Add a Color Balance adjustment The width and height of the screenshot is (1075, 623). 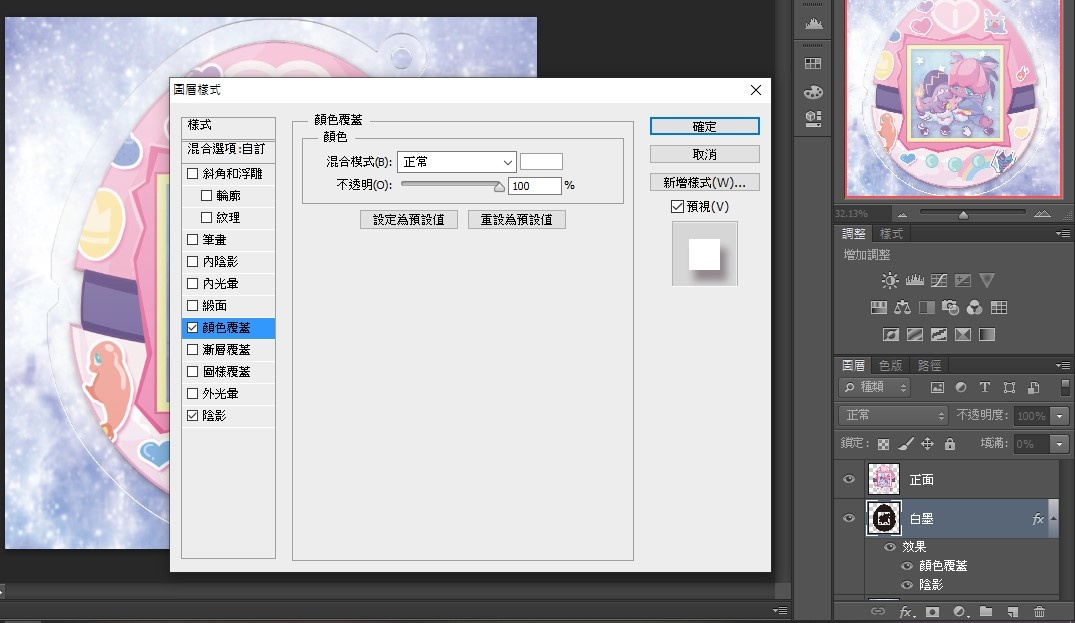[x=902, y=308]
